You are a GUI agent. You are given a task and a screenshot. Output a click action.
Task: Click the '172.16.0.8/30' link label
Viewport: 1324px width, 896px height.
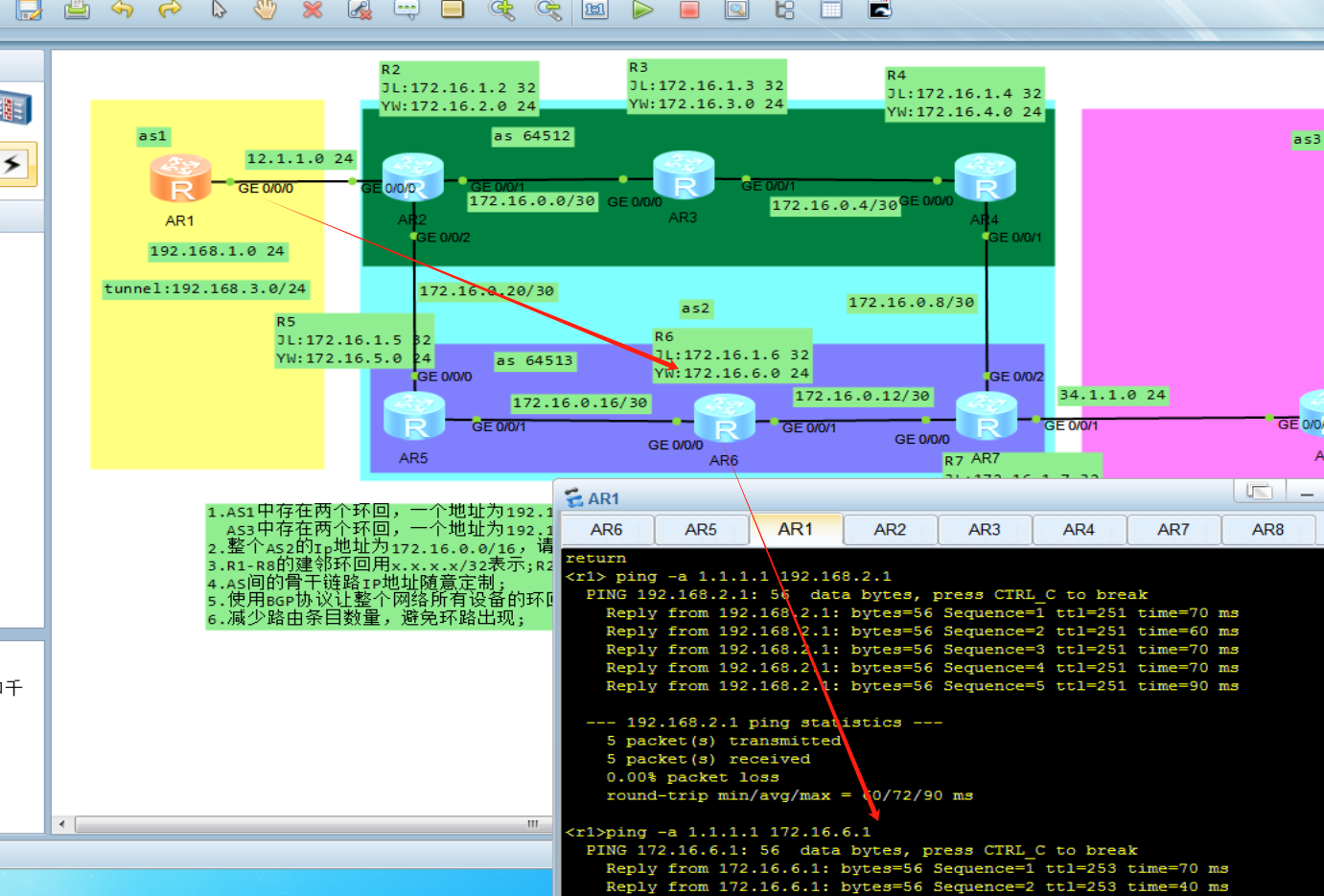[x=912, y=303]
